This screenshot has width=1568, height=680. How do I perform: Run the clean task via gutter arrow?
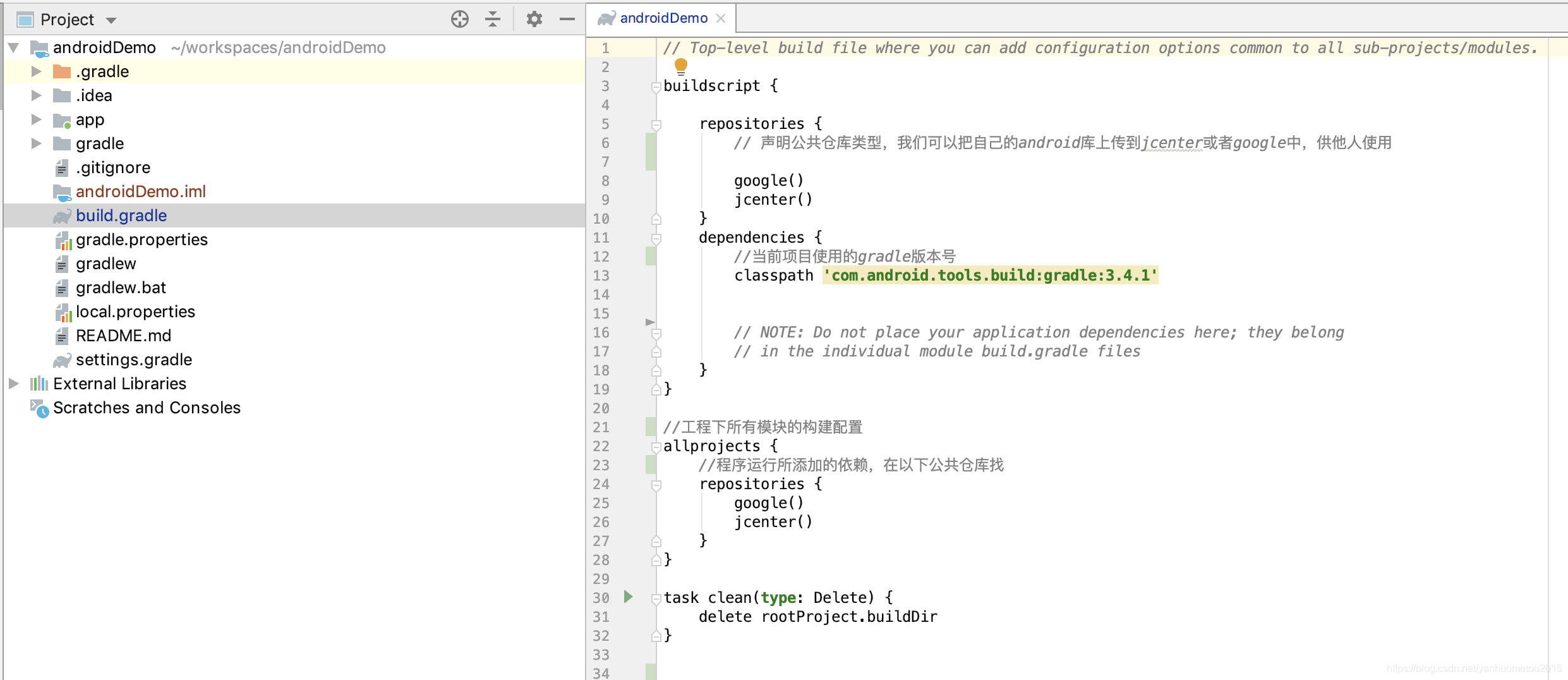tap(628, 597)
